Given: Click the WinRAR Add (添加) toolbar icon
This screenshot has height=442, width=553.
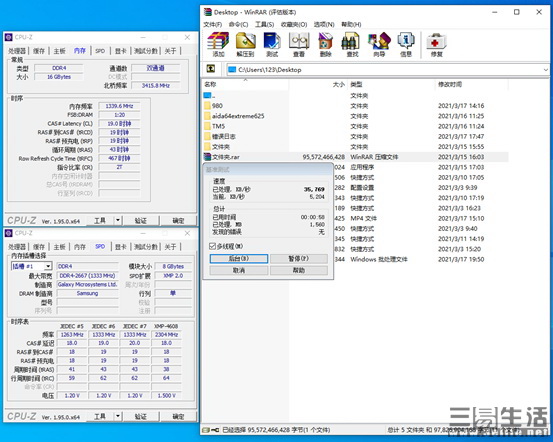Looking at the screenshot, I should pos(218,44).
